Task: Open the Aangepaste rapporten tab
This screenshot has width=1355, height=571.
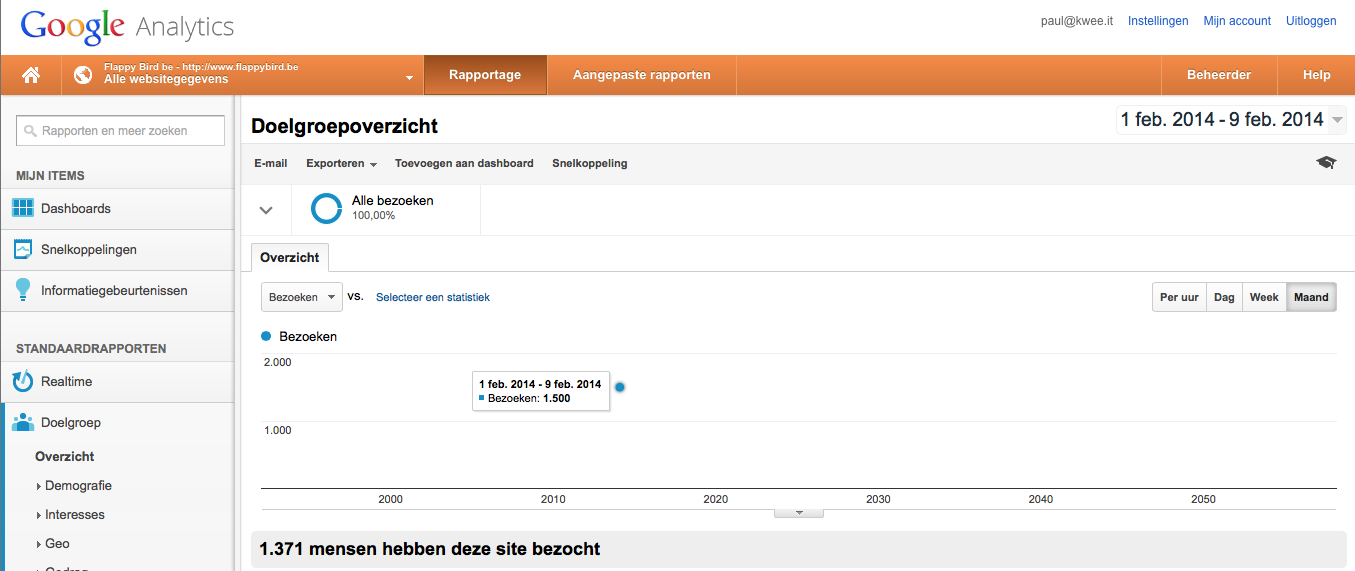Action: coord(641,75)
